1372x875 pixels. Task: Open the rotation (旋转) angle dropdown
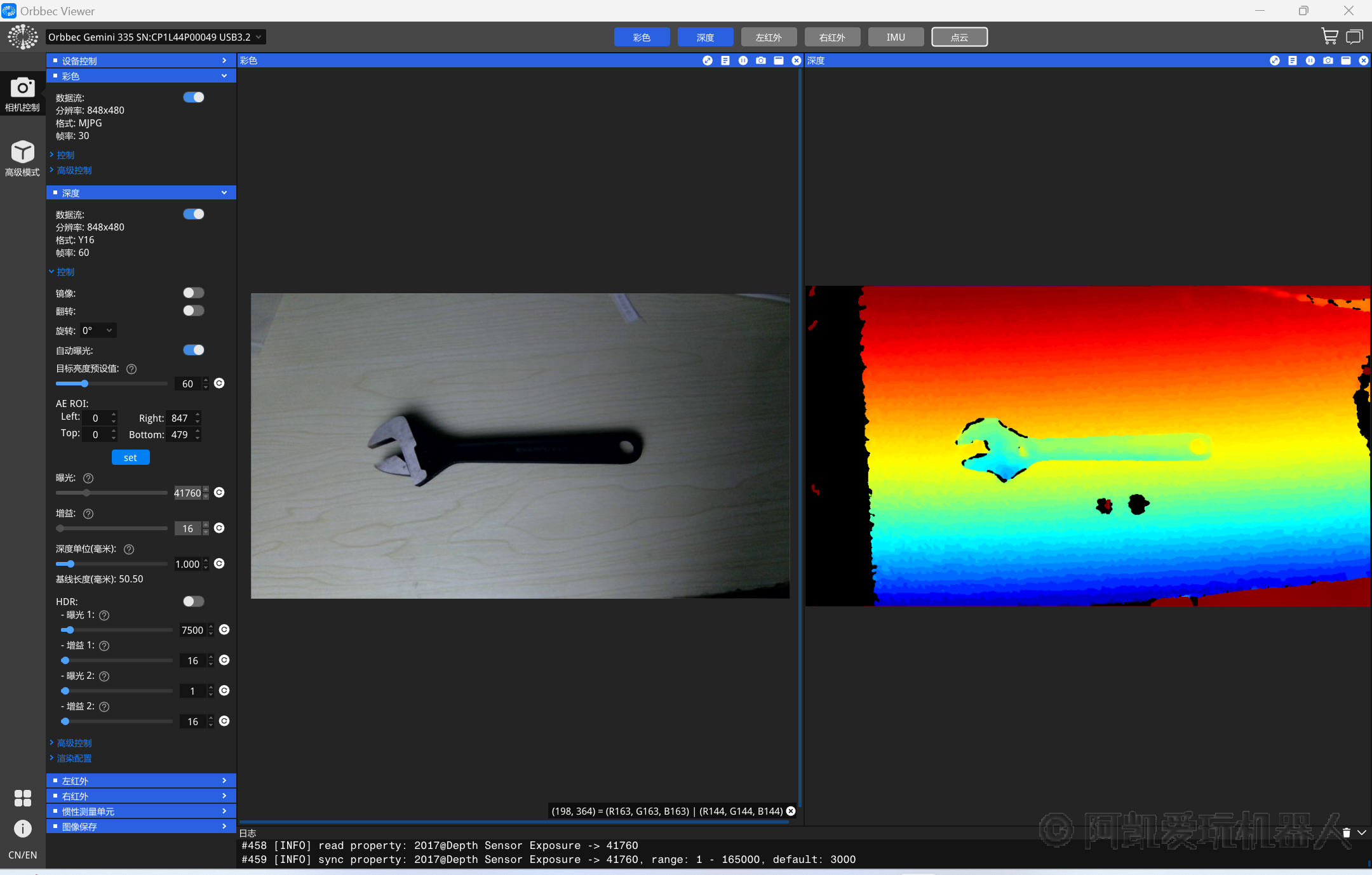[98, 330]
